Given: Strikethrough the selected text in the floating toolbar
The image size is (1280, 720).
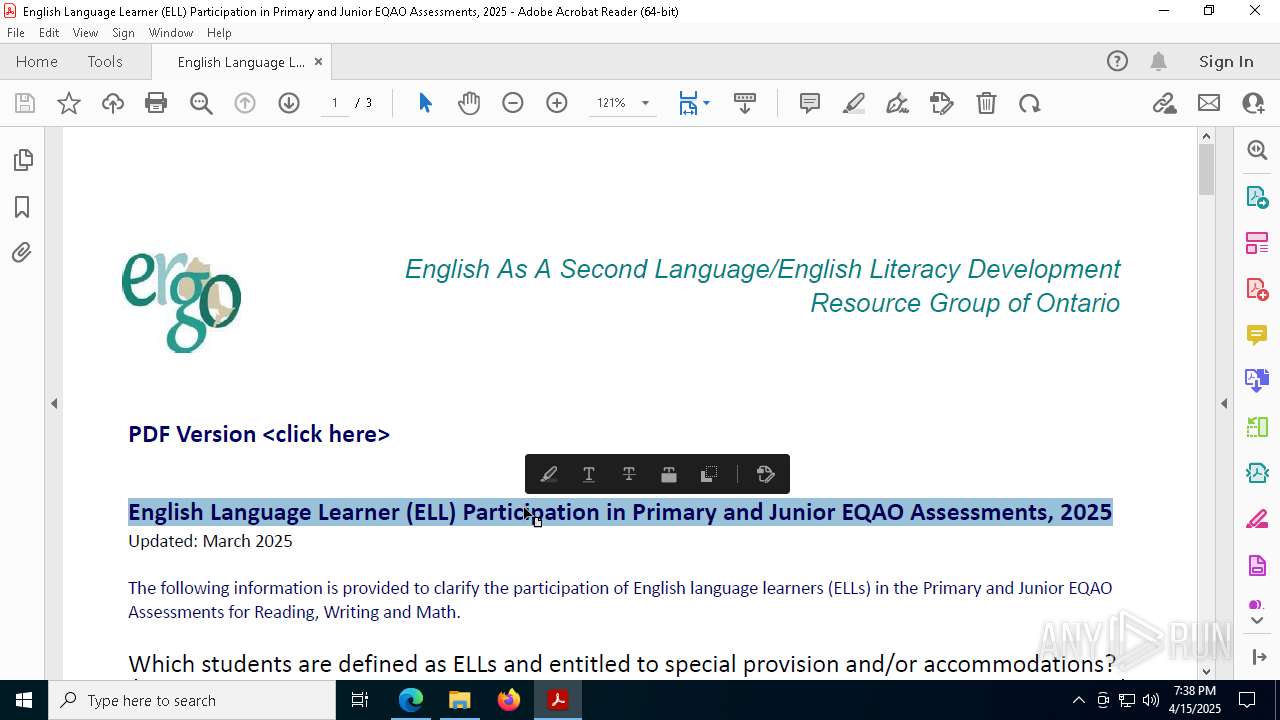Looking at the screenshot, I should (x=629, y=474).
